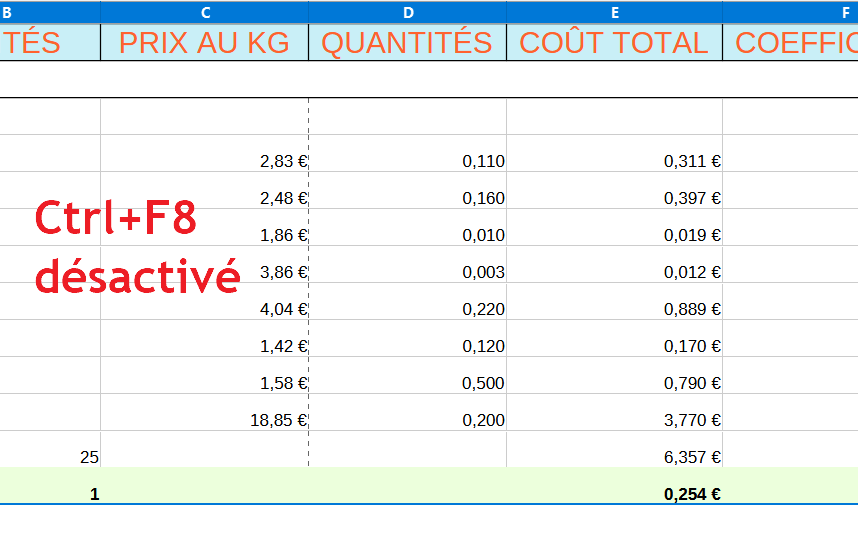The image size is (858, 538).
Task: Select the quantity cell showing 0,500
Action: [x=407, y=383]
